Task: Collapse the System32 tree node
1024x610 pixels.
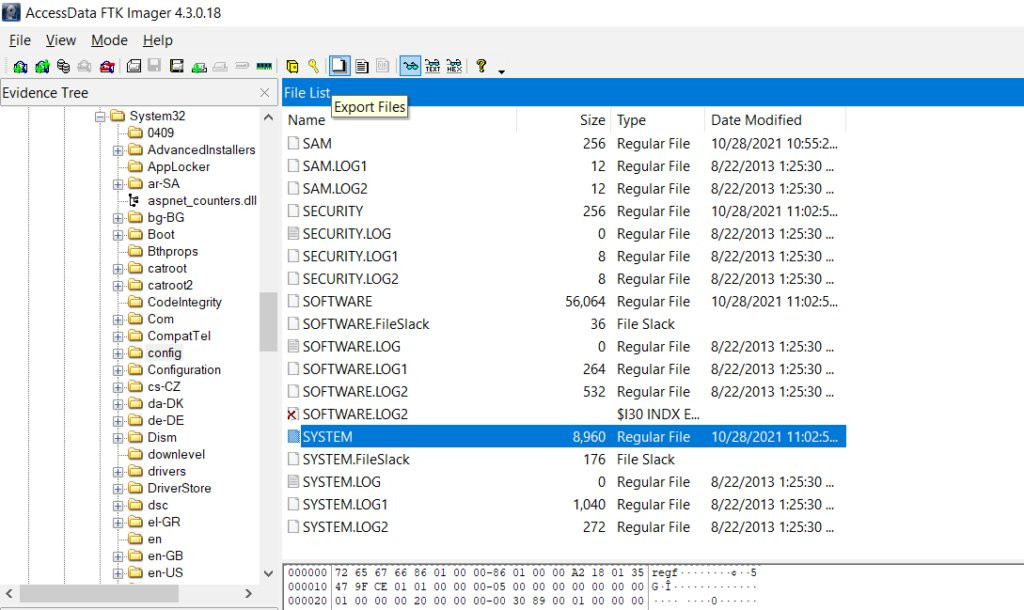Action: pyautogui.click(x=100, y=116)
